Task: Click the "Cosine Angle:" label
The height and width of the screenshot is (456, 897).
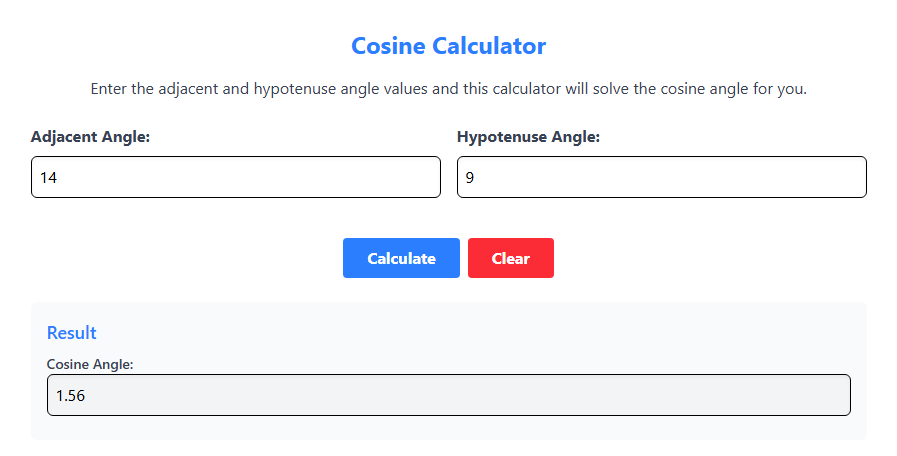Action: pyautogui.click(x=90, y=364)
